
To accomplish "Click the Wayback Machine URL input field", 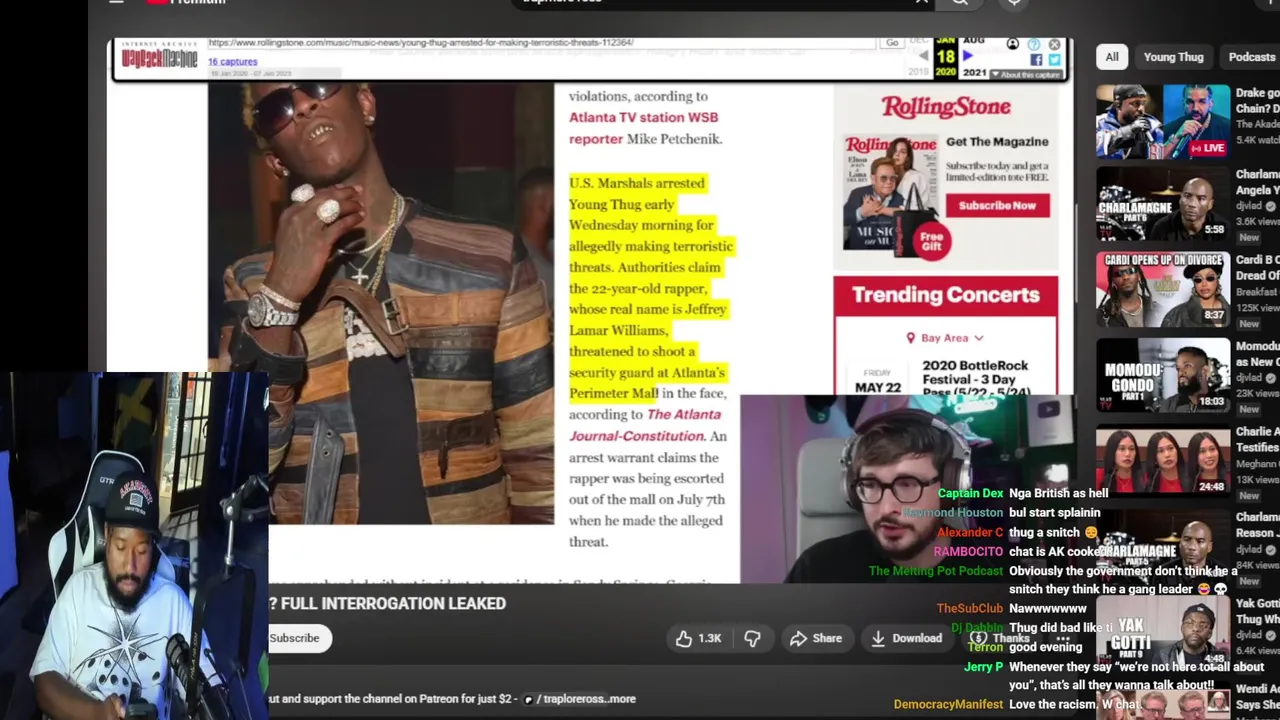I will point(540,43).
